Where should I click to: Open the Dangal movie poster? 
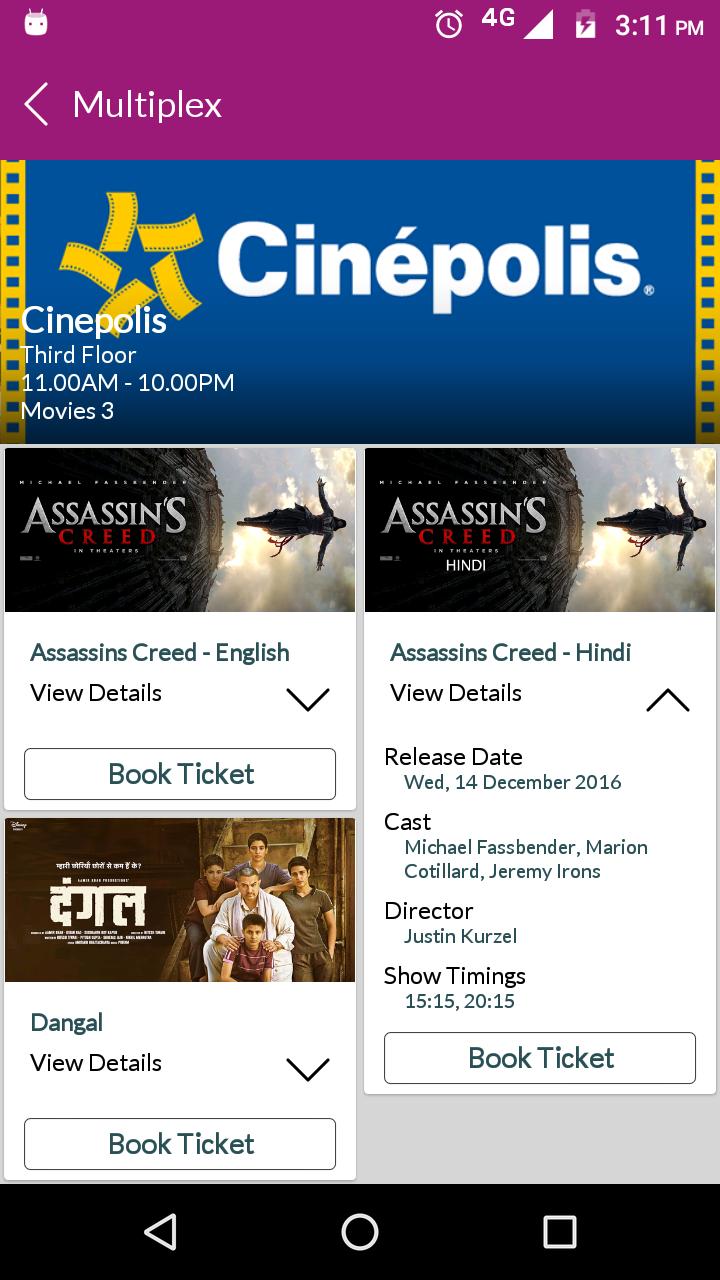point(180,900)
